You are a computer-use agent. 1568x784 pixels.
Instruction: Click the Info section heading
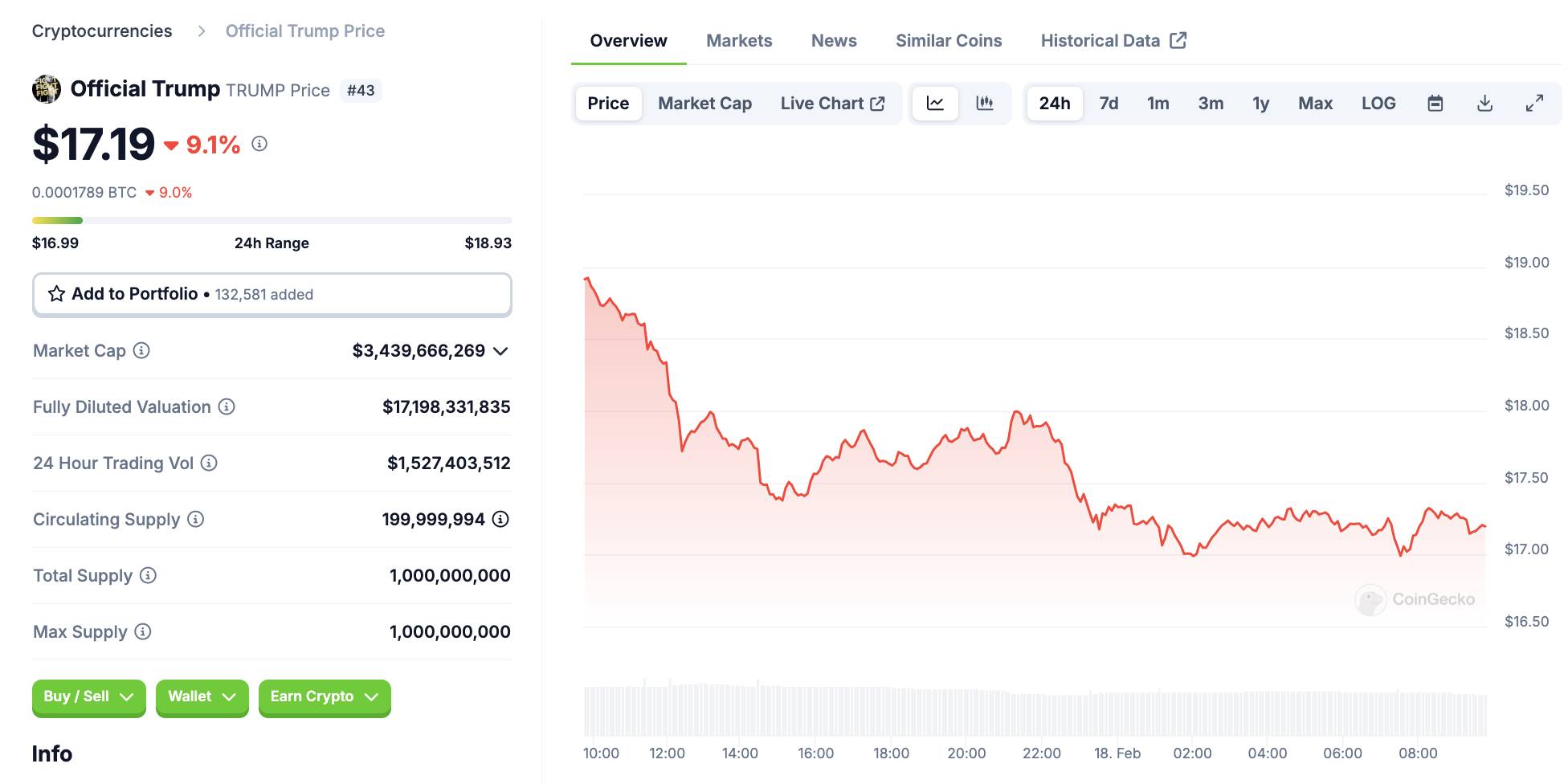coord(52,753)
